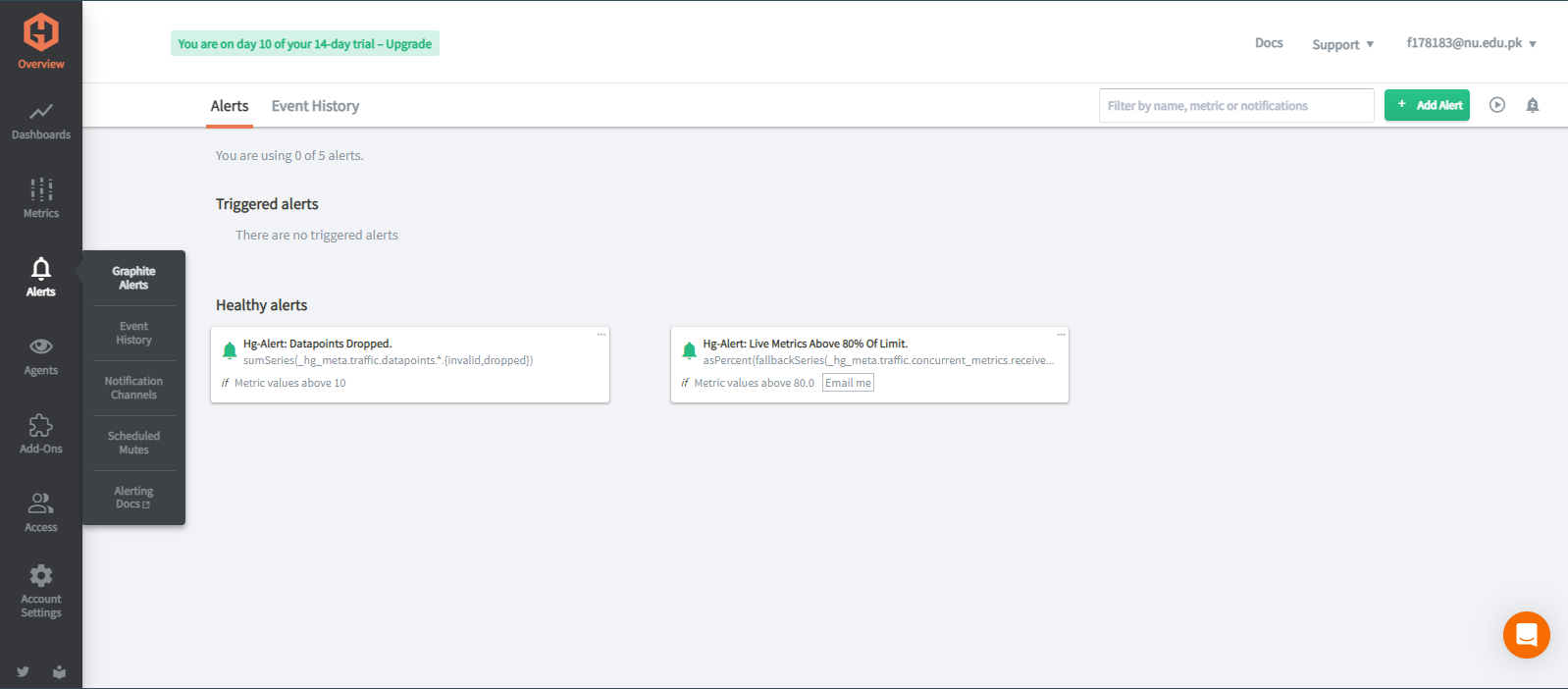This screenshot has height=689, width=1568.
Task: Click 'Metric values above 80.0' condition
Action: pyautogui.click(x=754, y=383)
